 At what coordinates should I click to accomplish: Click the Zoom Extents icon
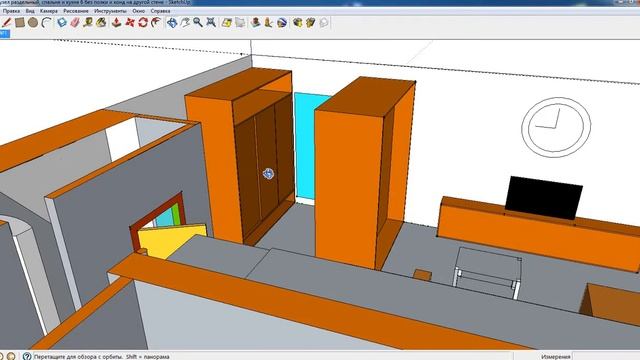(x=211, y=22)
